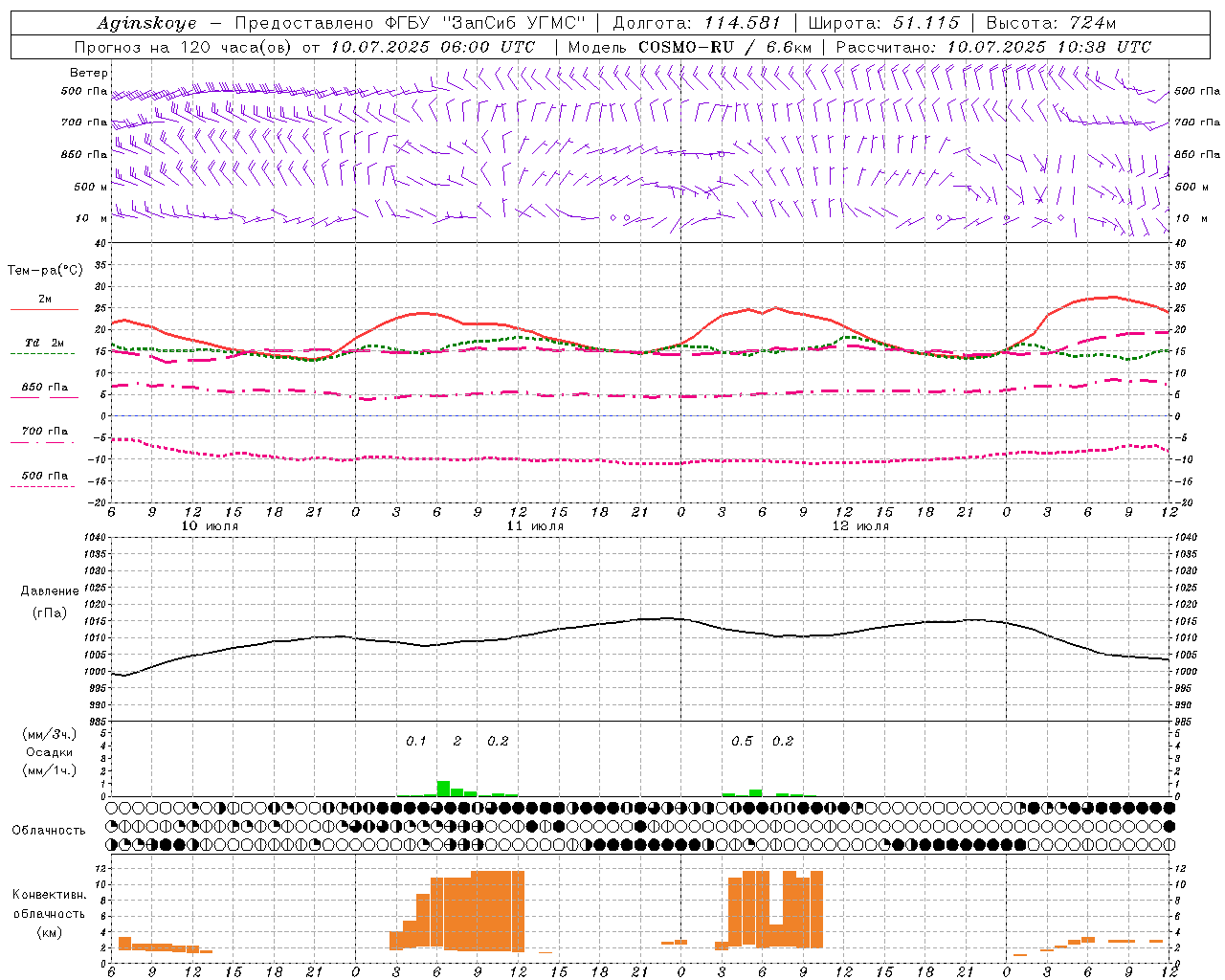Viewport: 1225px width, 980px height.
Task: Select the 12 июля date label
Action: [860, 526]
